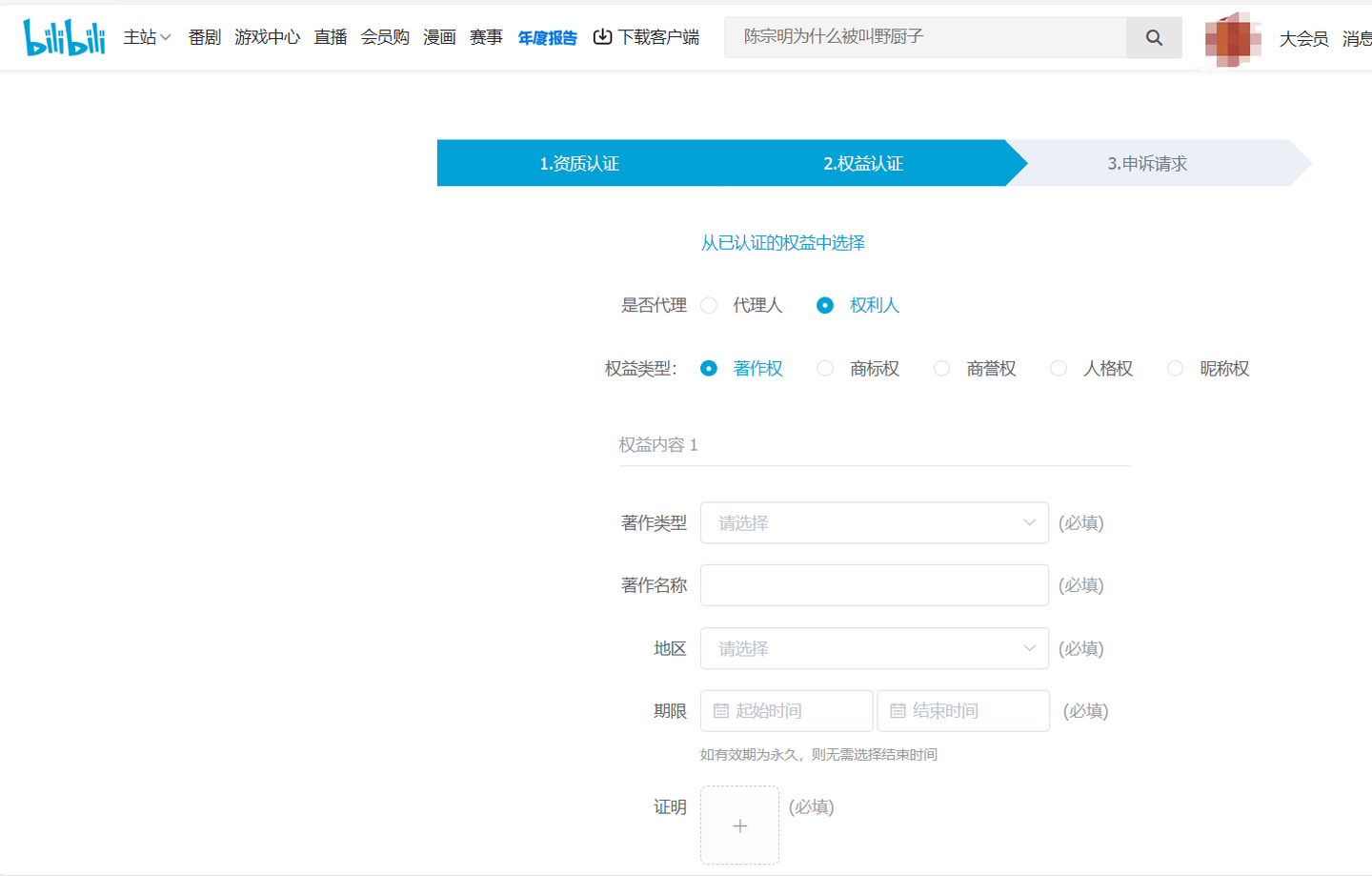Viewport: 1372px width, 876px height.
Task: Open 大会员 in the header
Action: click(1303, 39)
